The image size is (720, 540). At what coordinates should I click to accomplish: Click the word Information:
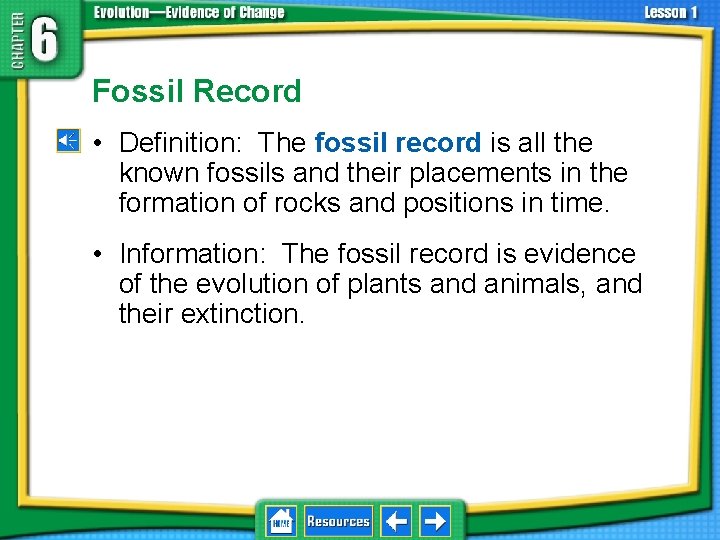point(192,253)
